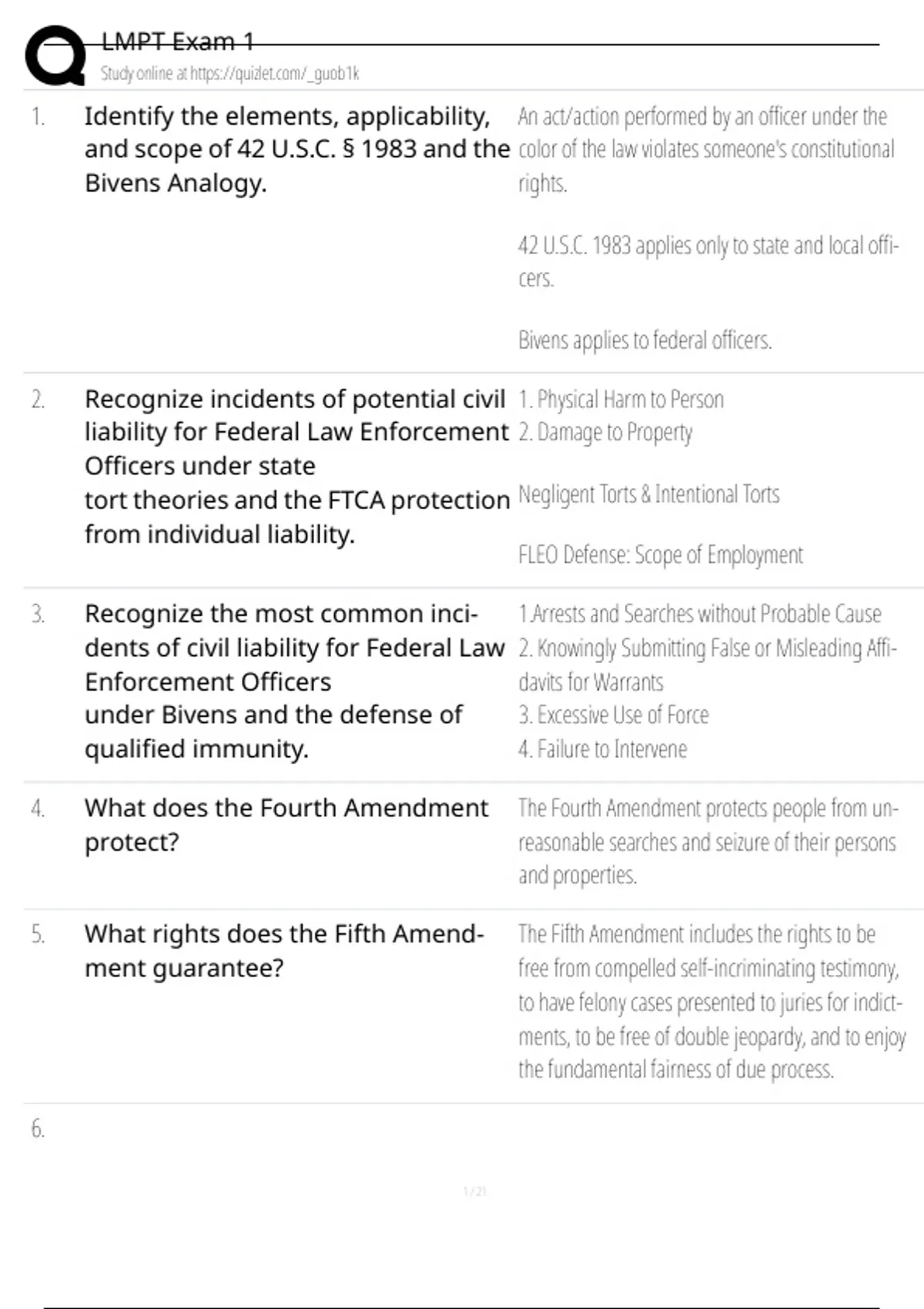This screenshot has width=924, height=1309.
Task: Open the quizlet.com study link
Action: point(229,74)
